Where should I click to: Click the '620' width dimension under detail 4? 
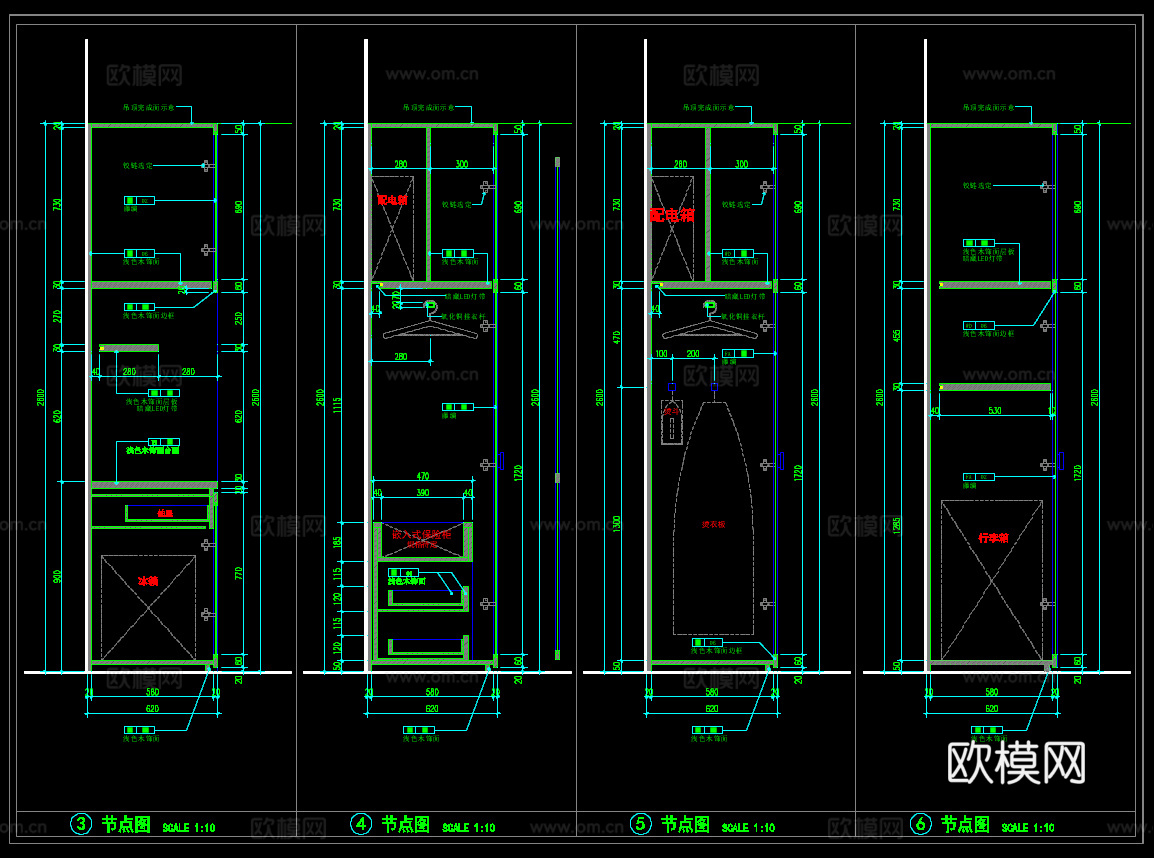click(x=432, y=709)
